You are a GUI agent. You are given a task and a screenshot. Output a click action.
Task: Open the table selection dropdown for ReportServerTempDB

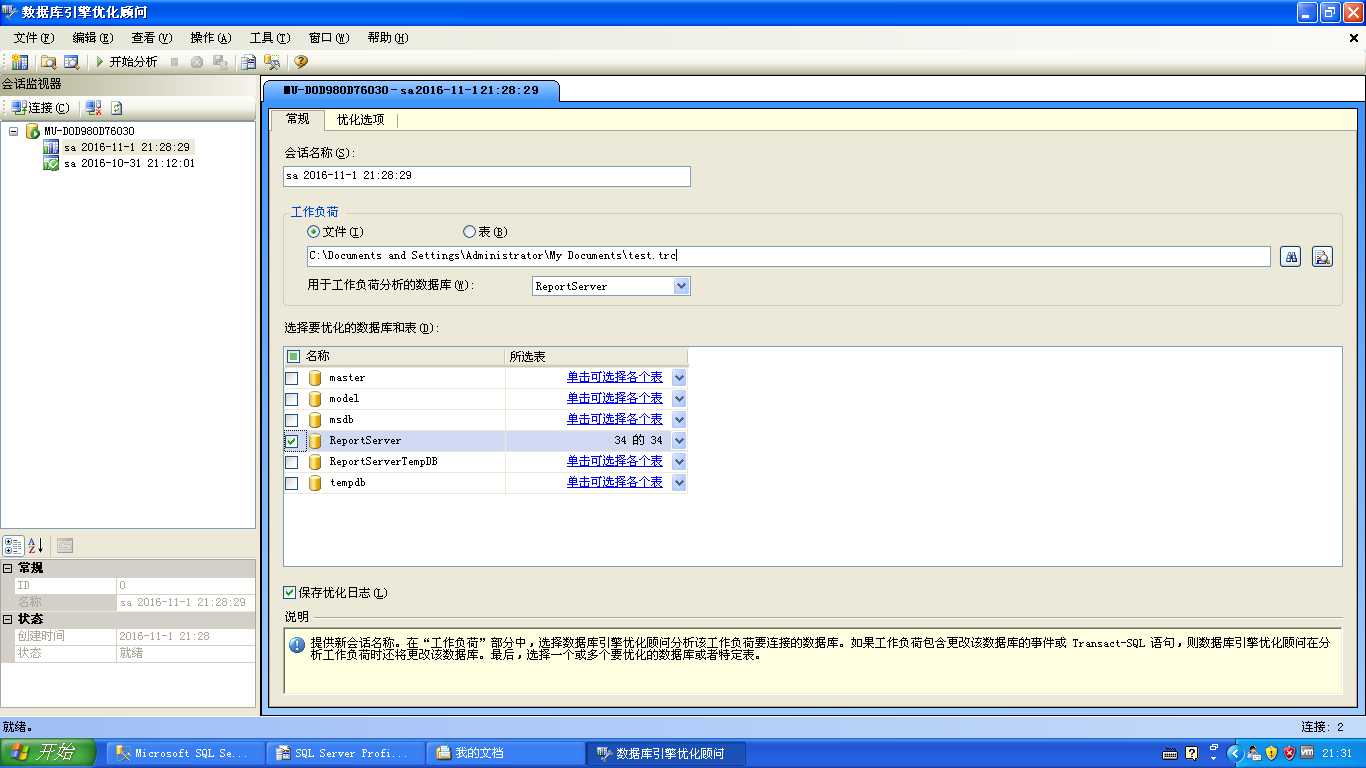tap(679, 462)
